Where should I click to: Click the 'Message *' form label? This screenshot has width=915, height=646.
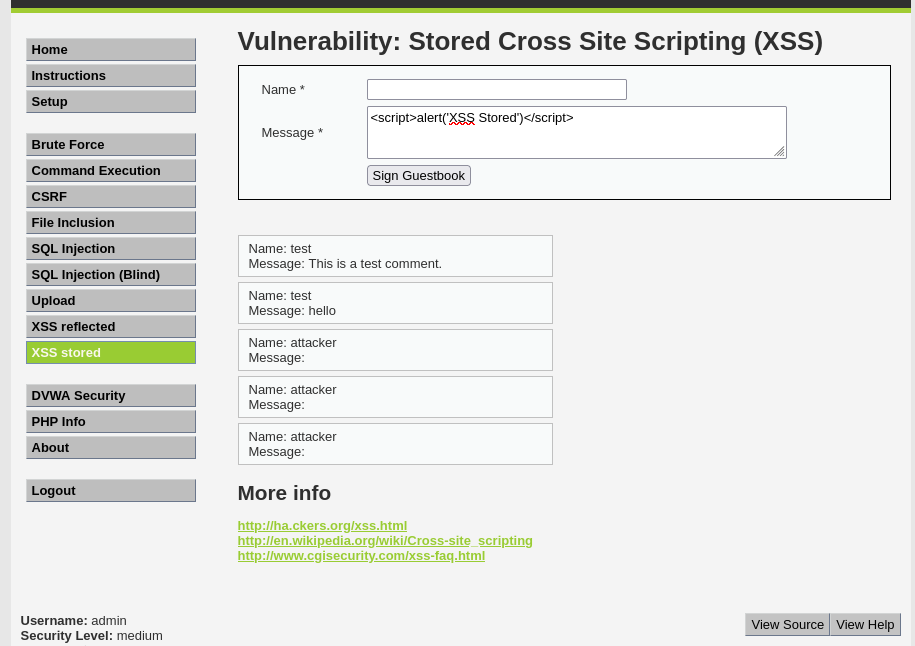pos(292,133)
